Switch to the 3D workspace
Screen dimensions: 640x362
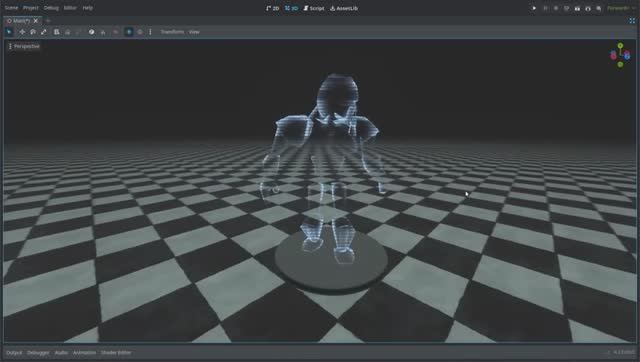tap(291, 8)
